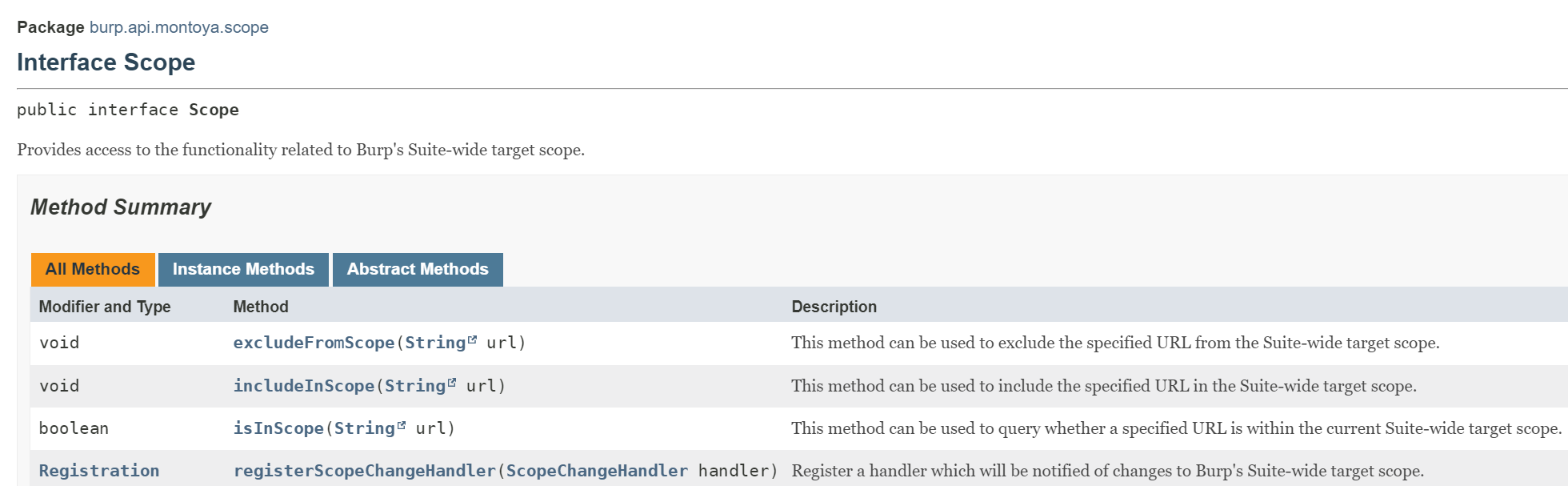This screenshot has height=486, width=1568.
Task: Click external link icon in isInScope row
Action: (402, 425)
